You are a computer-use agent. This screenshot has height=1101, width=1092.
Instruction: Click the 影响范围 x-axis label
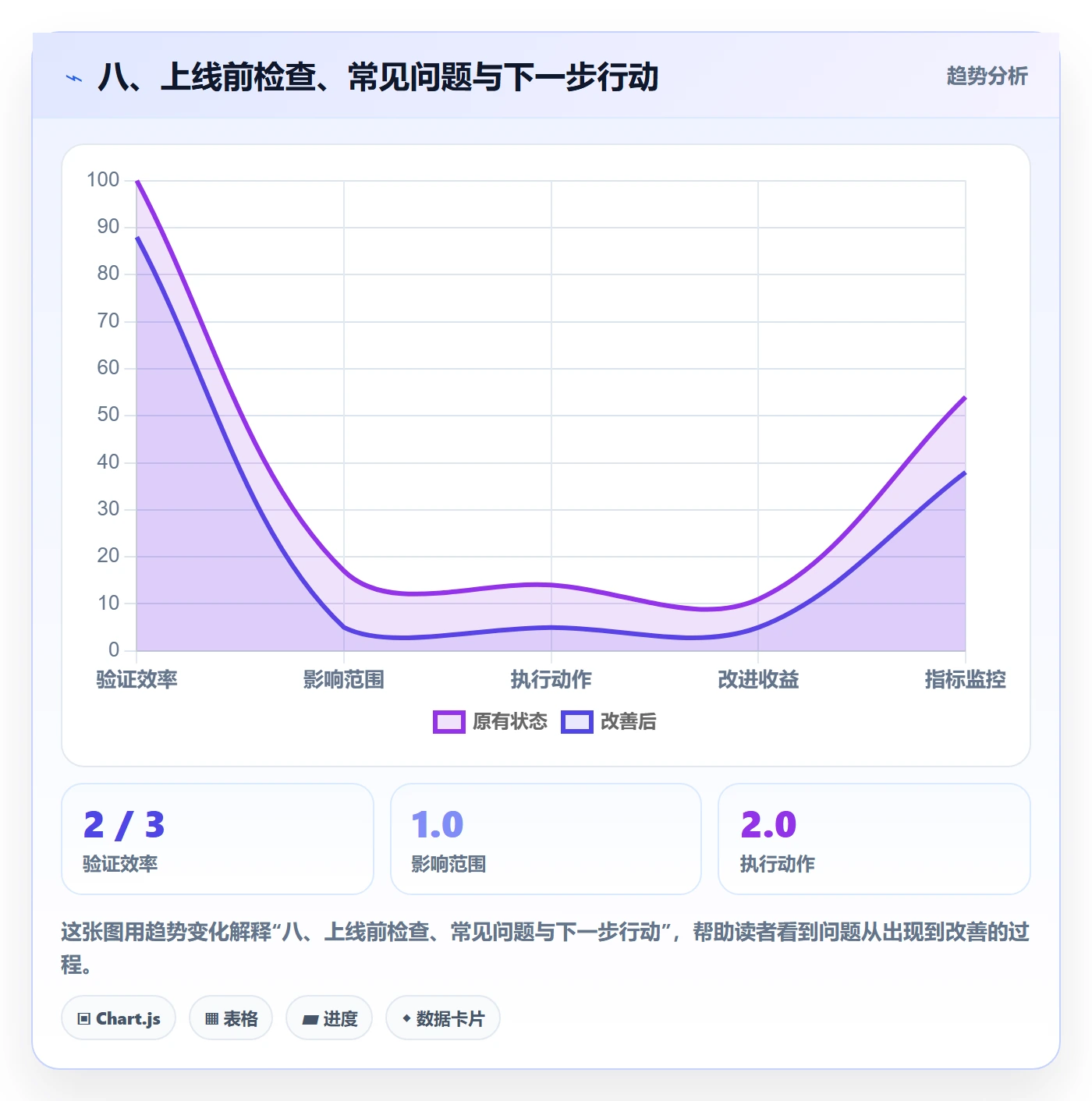344,679
